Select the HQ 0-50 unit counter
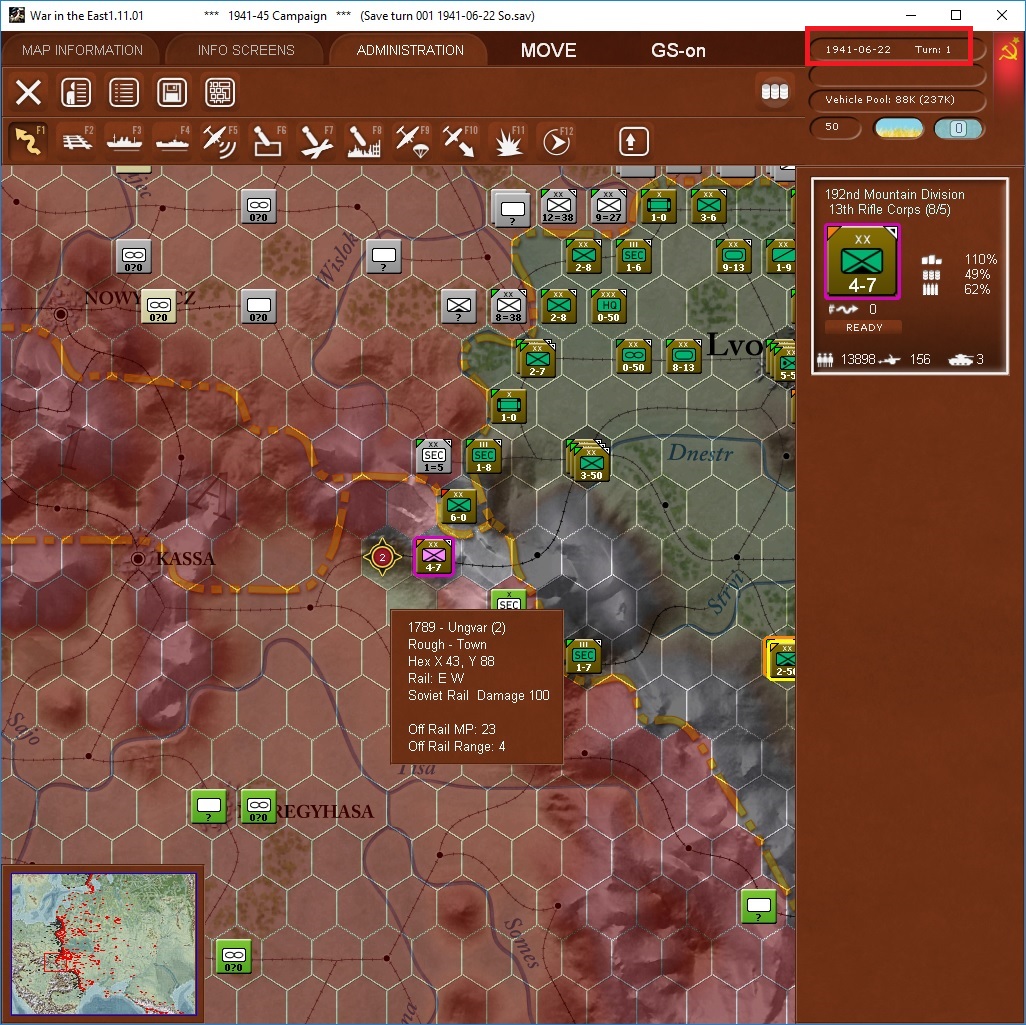This screenshot has height=1025, width=1026. point(609,306)
